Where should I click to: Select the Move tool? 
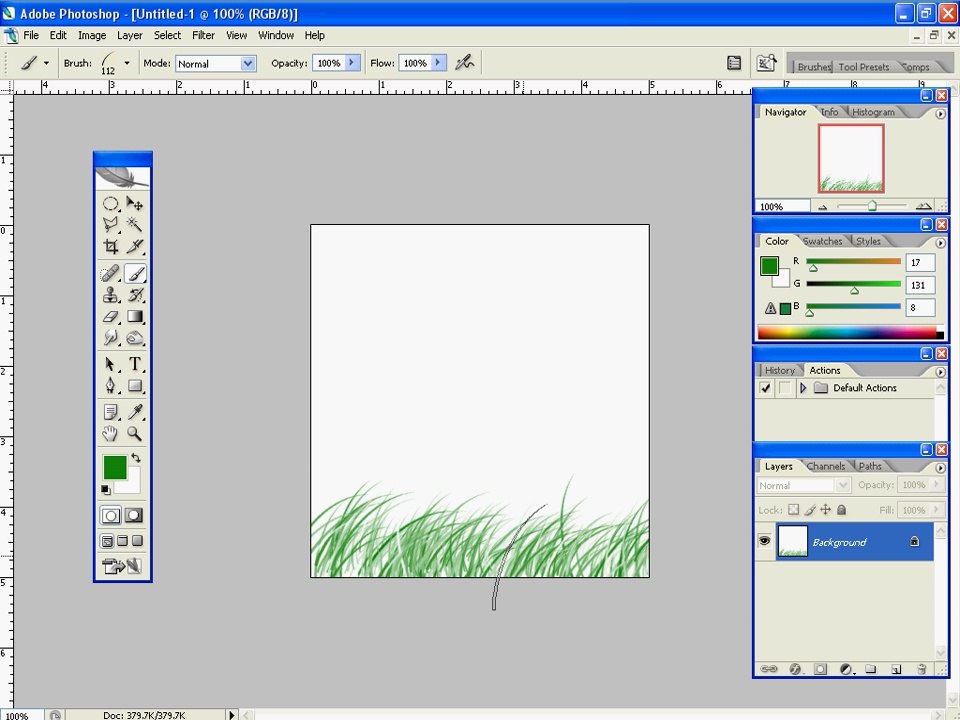coord(135,203)
